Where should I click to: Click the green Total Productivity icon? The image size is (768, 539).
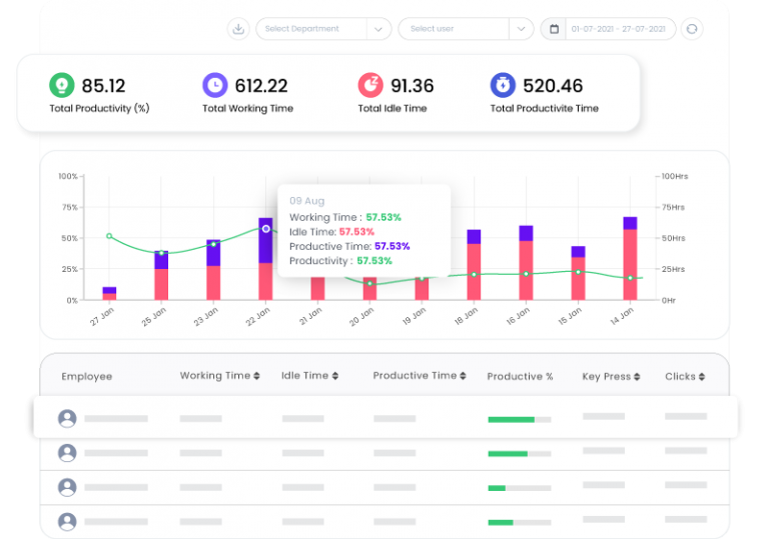[62, 85]
